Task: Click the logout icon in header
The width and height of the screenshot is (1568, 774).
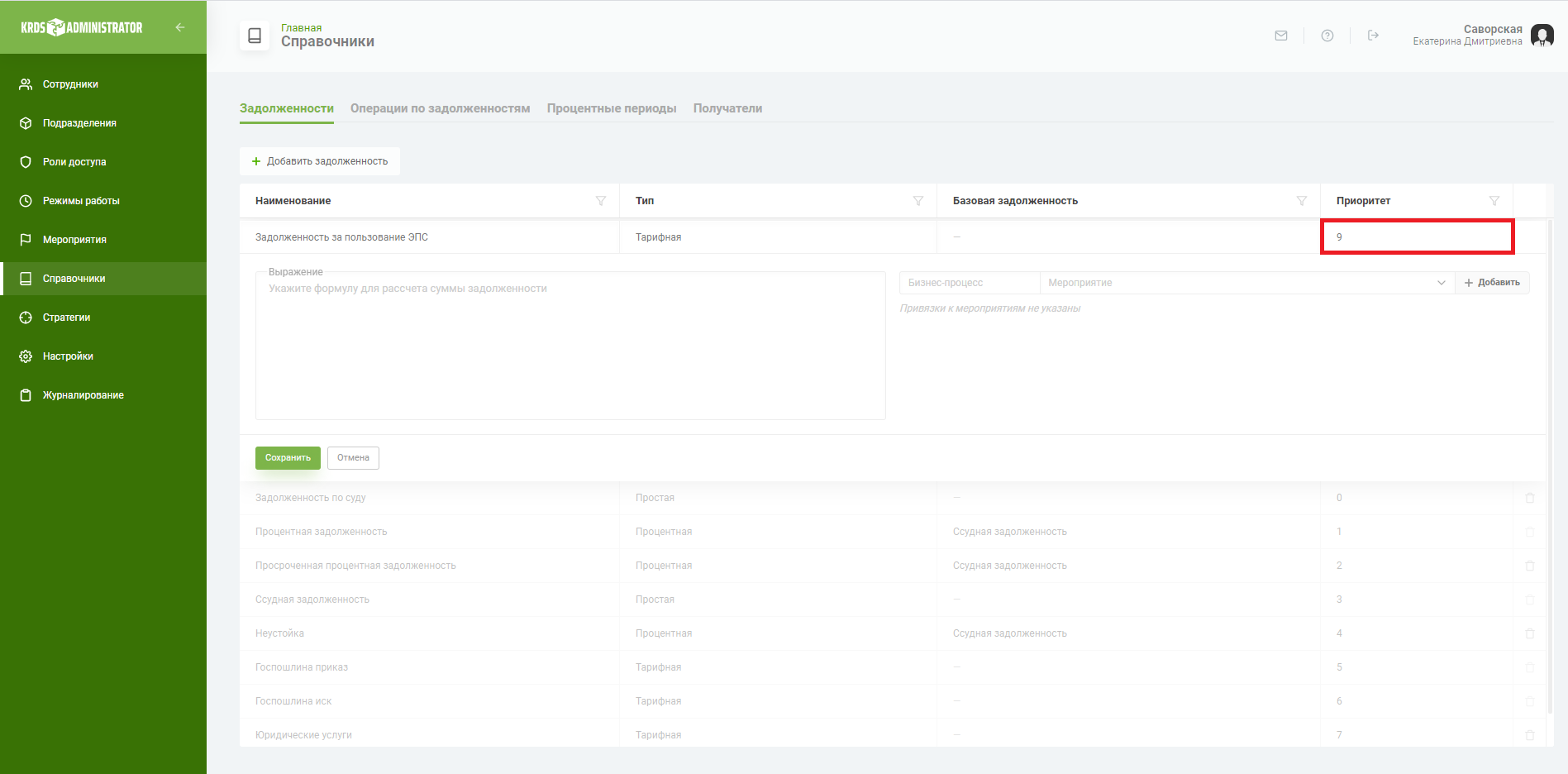Action: (x=1373, y=36)
